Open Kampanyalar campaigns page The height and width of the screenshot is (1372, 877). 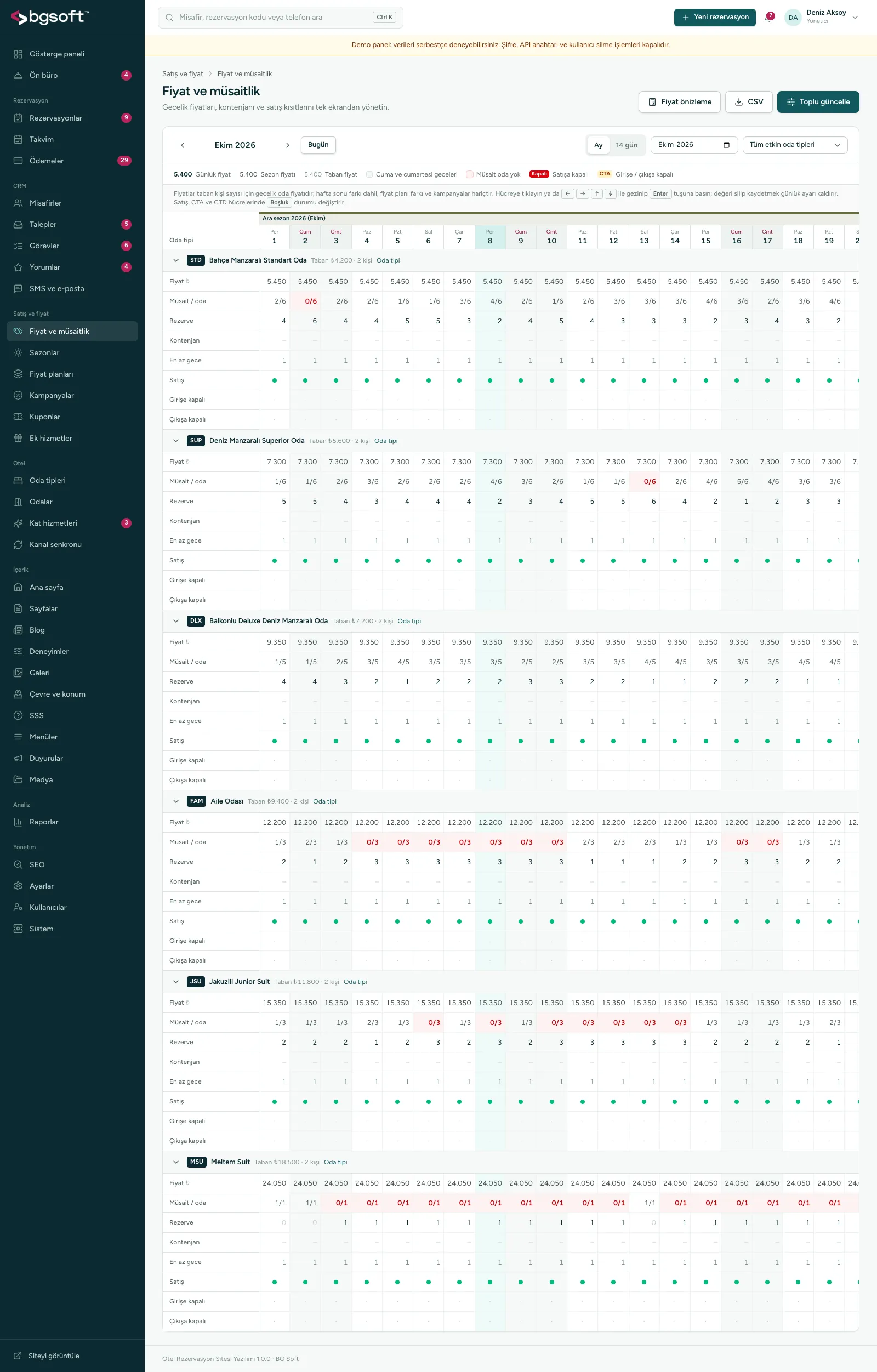pos(72,395)
